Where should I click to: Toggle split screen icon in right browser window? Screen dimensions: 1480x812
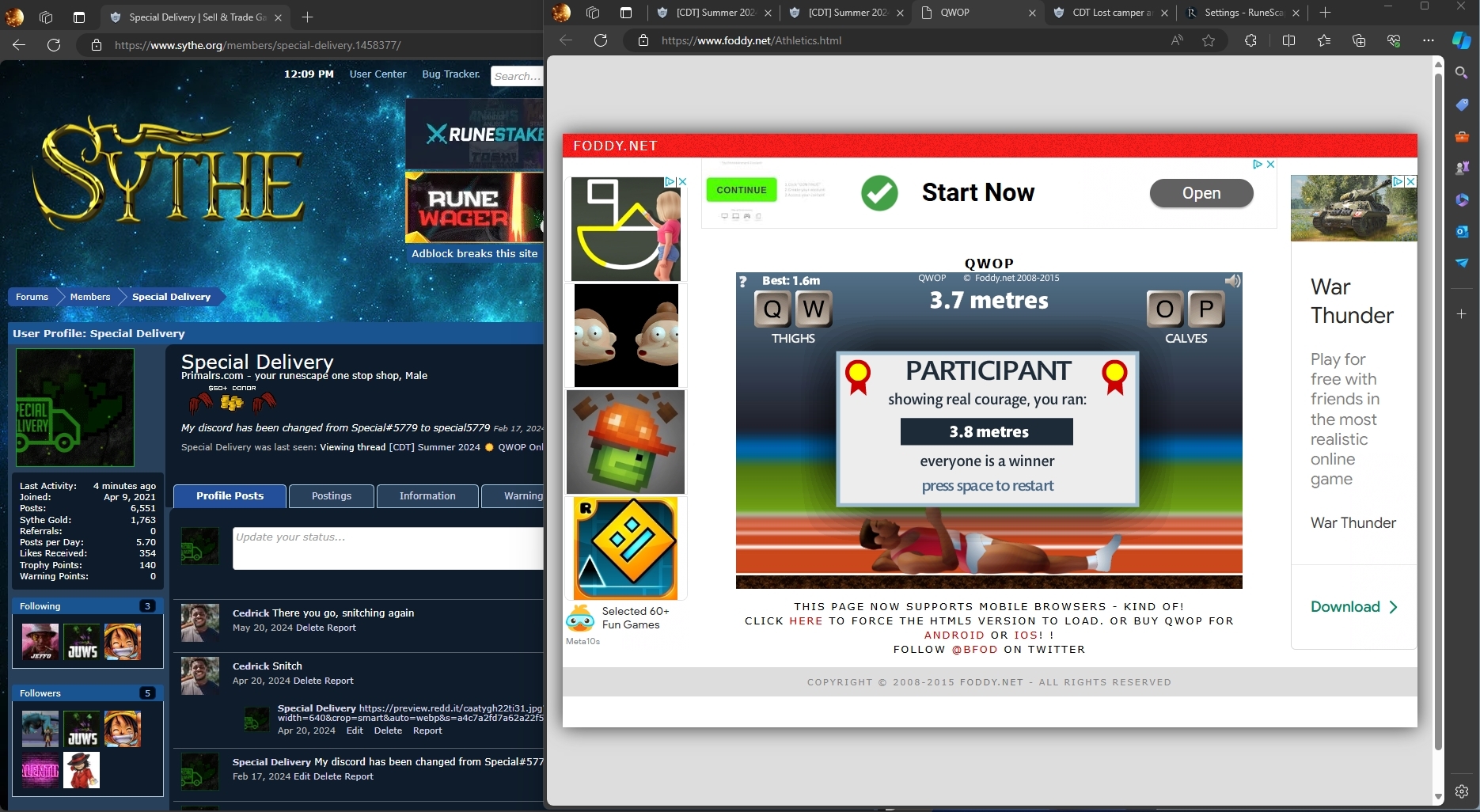click(1288, 40)
